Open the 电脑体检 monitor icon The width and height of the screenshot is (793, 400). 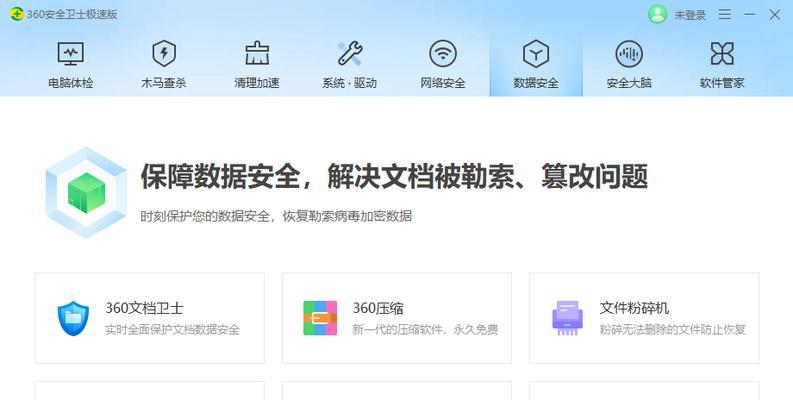click(71, 54)
